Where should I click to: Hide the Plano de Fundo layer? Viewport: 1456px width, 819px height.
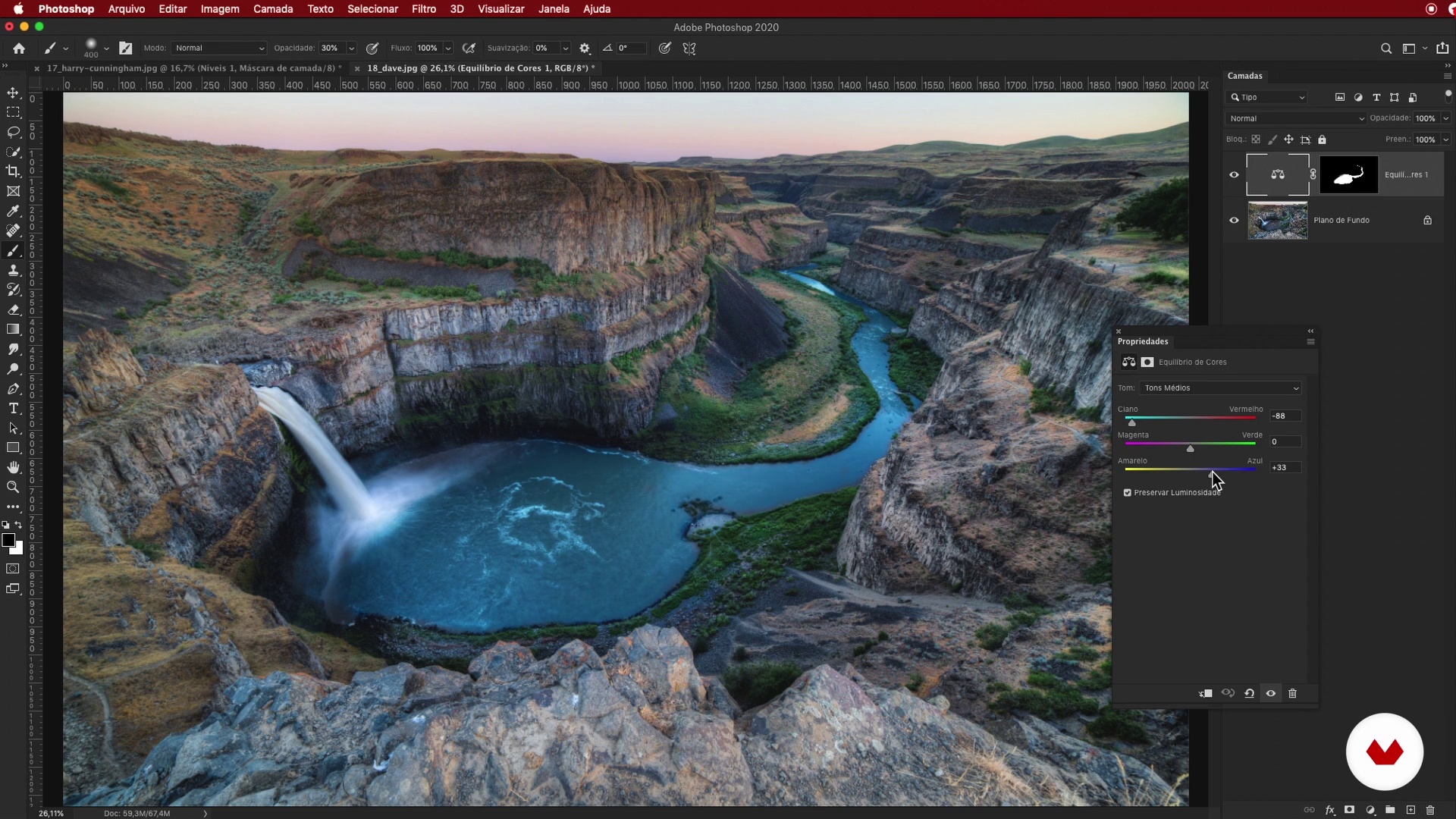1234,221
